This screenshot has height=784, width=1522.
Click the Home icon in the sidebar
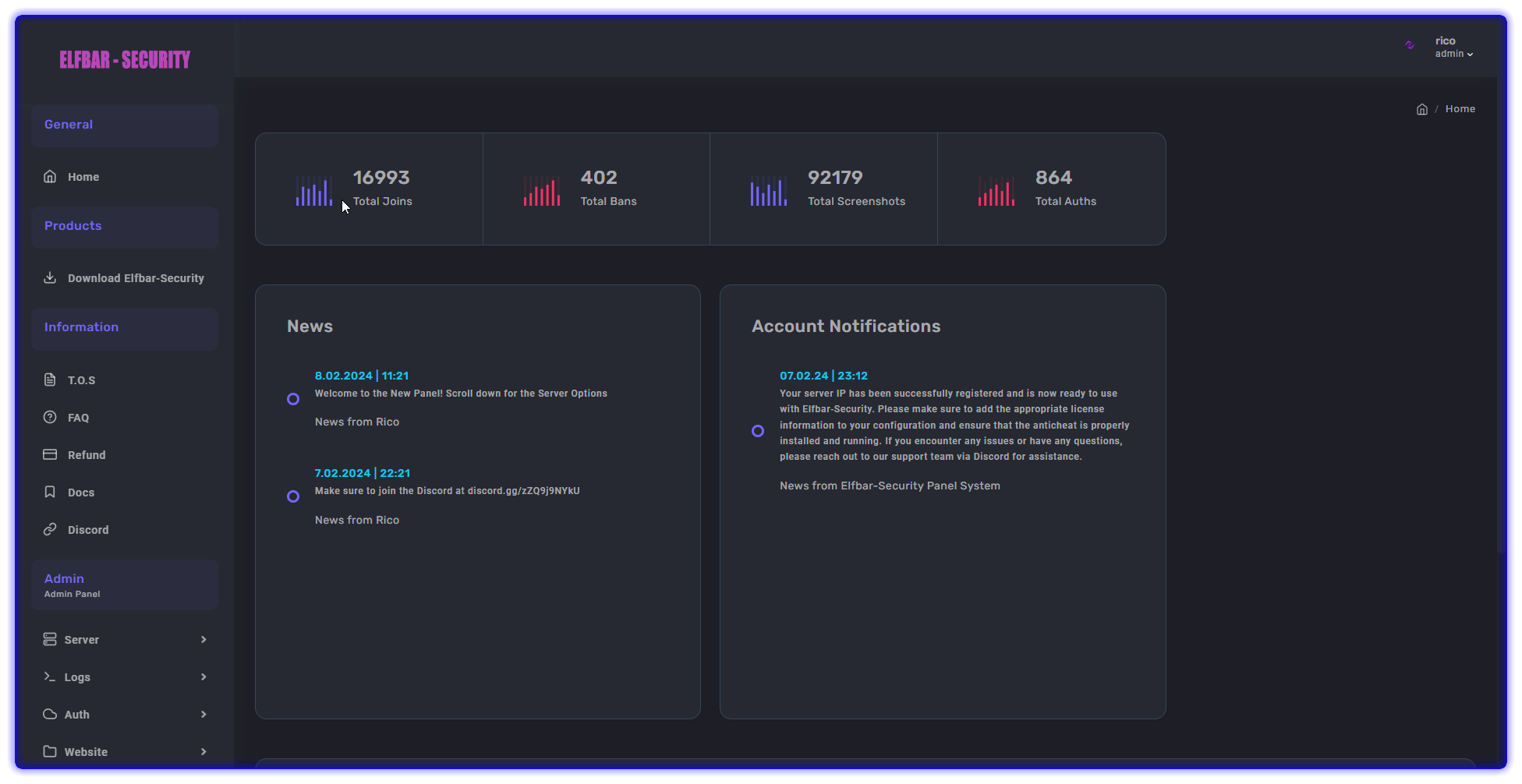50,177
